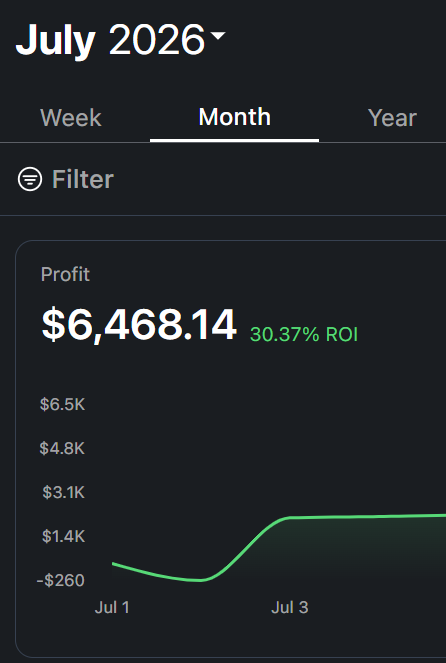This screenshot has width=446, height=663.
Task: Click the $4.8K axis label
Action: pos(62,448)
